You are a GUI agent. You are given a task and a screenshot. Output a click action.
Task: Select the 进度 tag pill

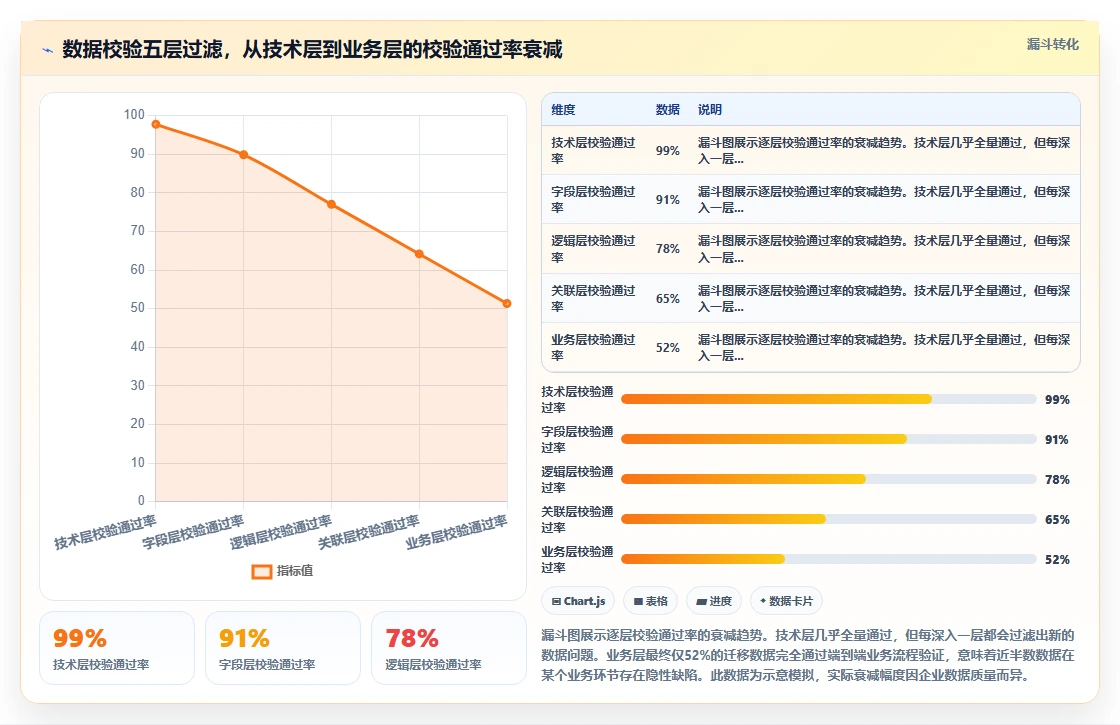pos(714,601)
